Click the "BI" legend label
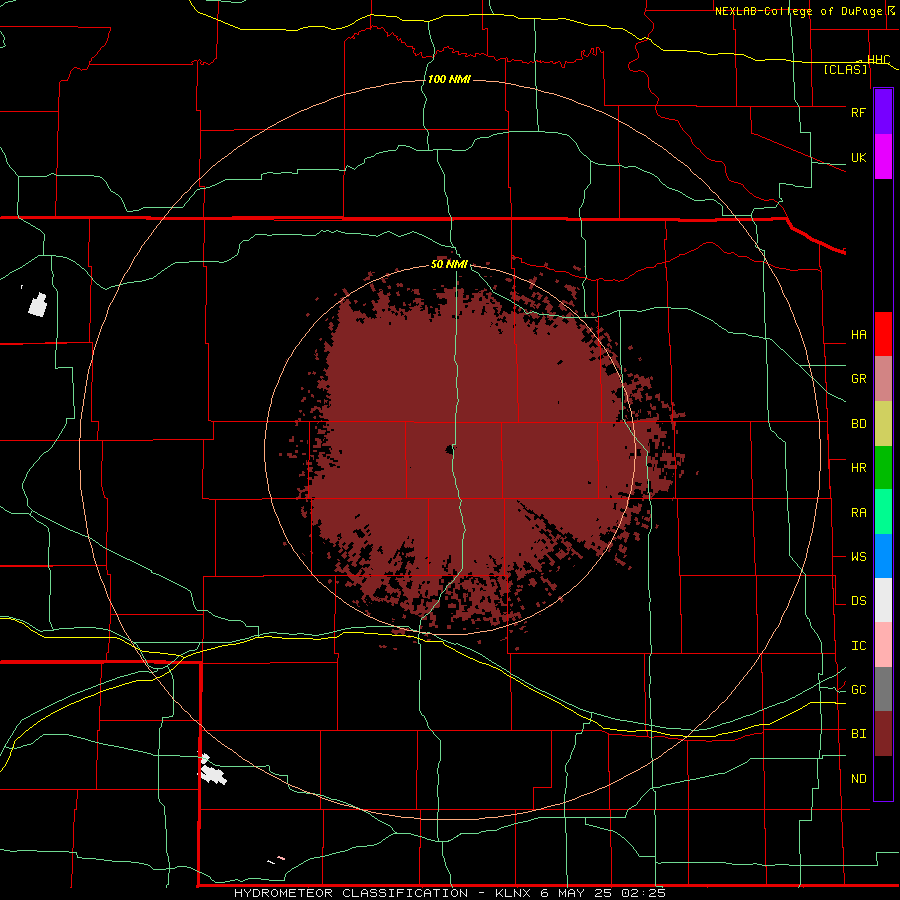The height and width of the screenshot is (900, 900). point(858,734)
